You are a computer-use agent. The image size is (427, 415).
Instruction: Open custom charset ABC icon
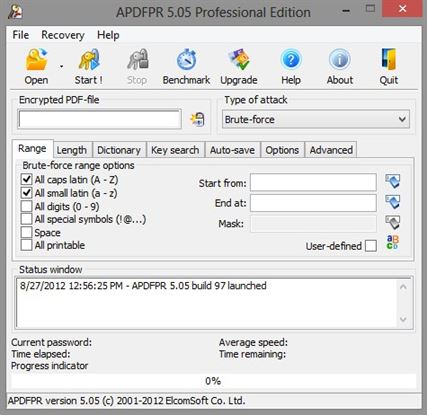[x=392, y=243]
